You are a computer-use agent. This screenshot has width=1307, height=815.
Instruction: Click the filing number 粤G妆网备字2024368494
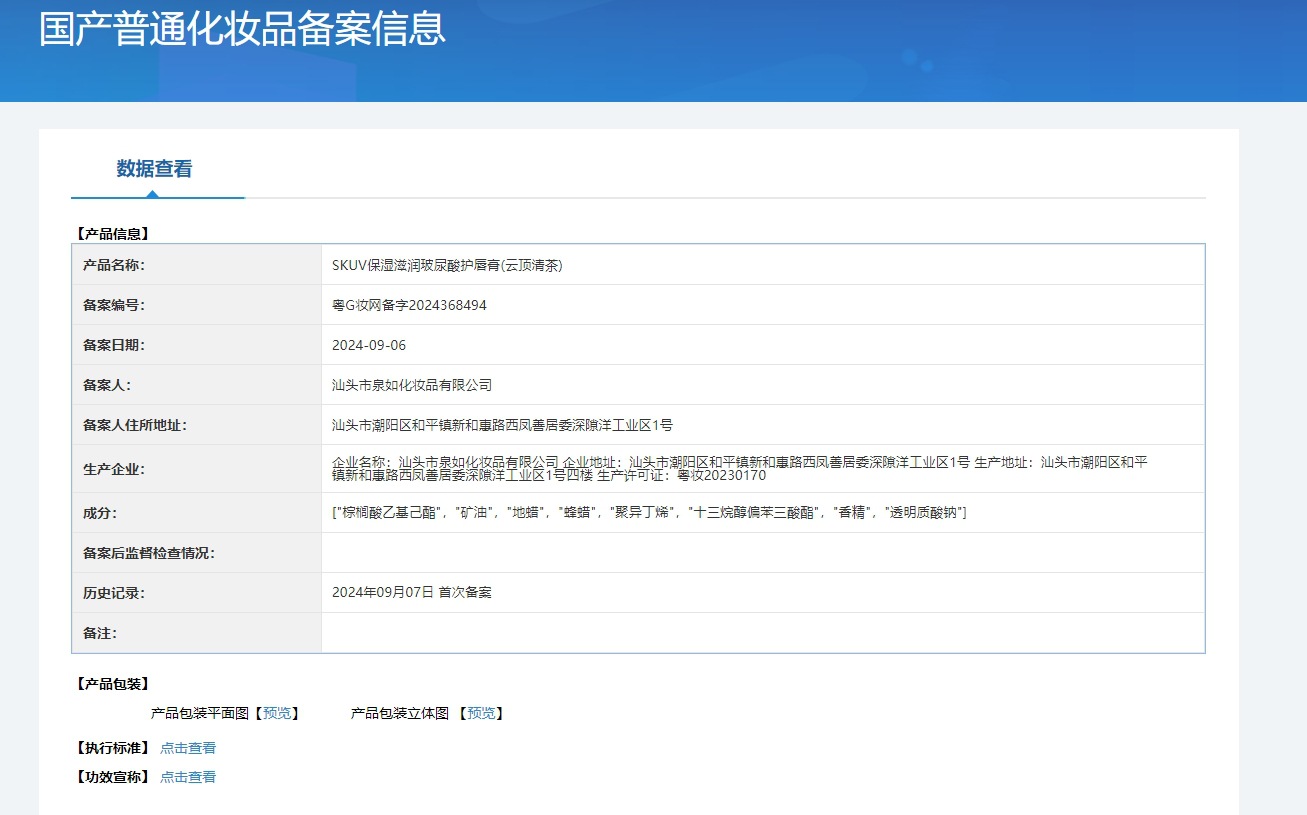point(409,304)
